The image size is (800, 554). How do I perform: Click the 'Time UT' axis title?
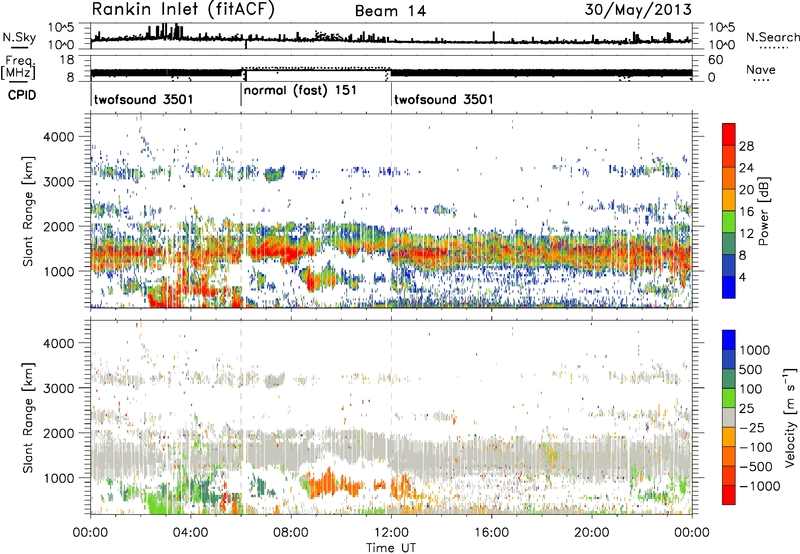pos(391,547)
